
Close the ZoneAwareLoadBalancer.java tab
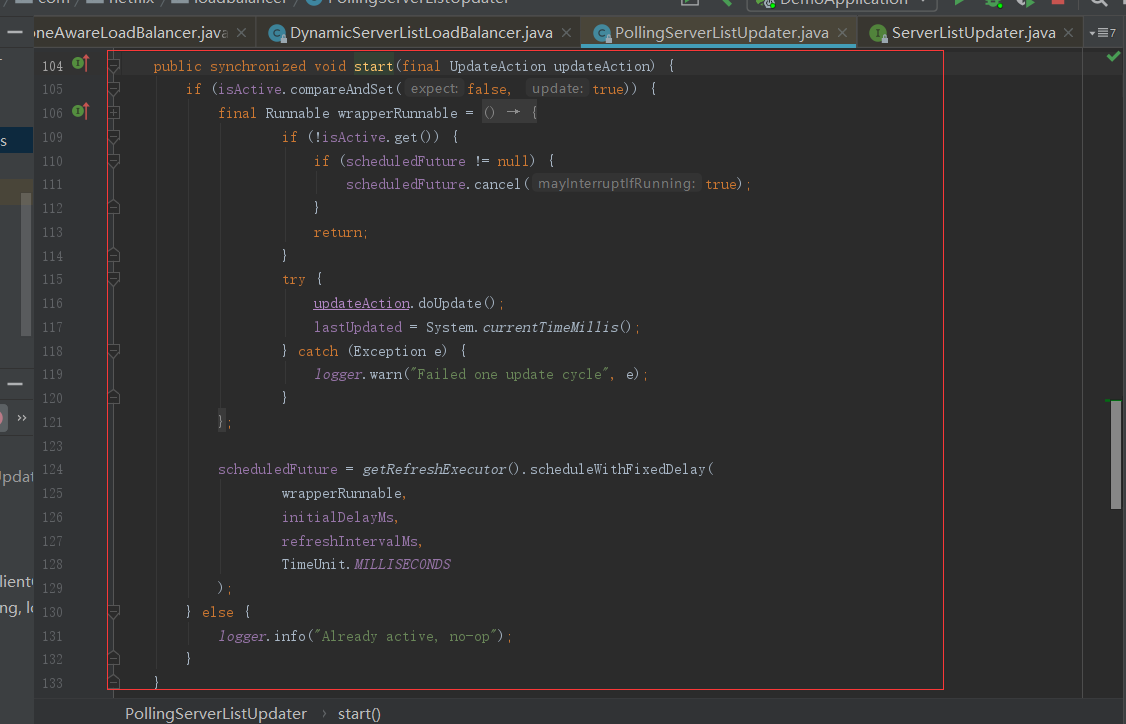pyautogui.click(x=241, y=33)
